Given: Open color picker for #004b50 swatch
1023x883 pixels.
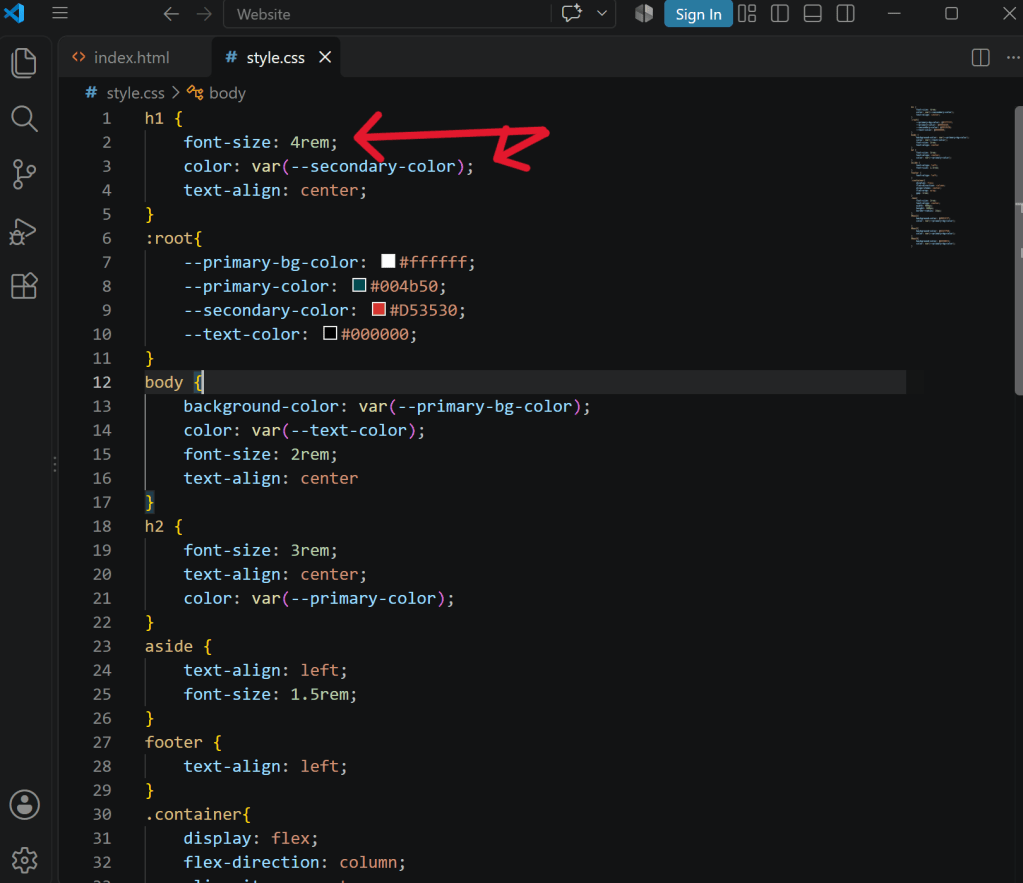Looking at the screenshot, I should click(359, 285).
